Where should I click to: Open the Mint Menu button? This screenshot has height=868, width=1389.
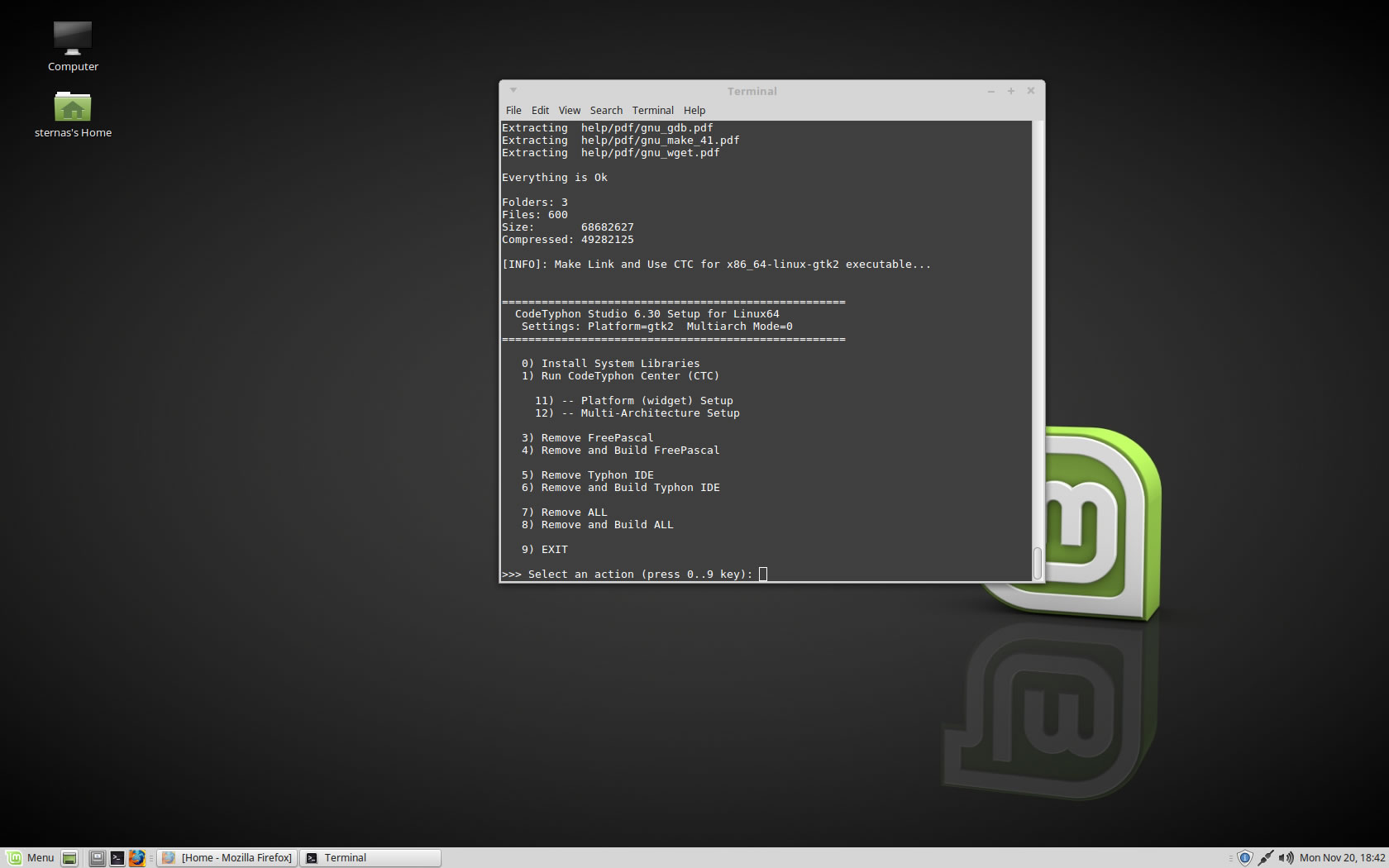point(30,857)
